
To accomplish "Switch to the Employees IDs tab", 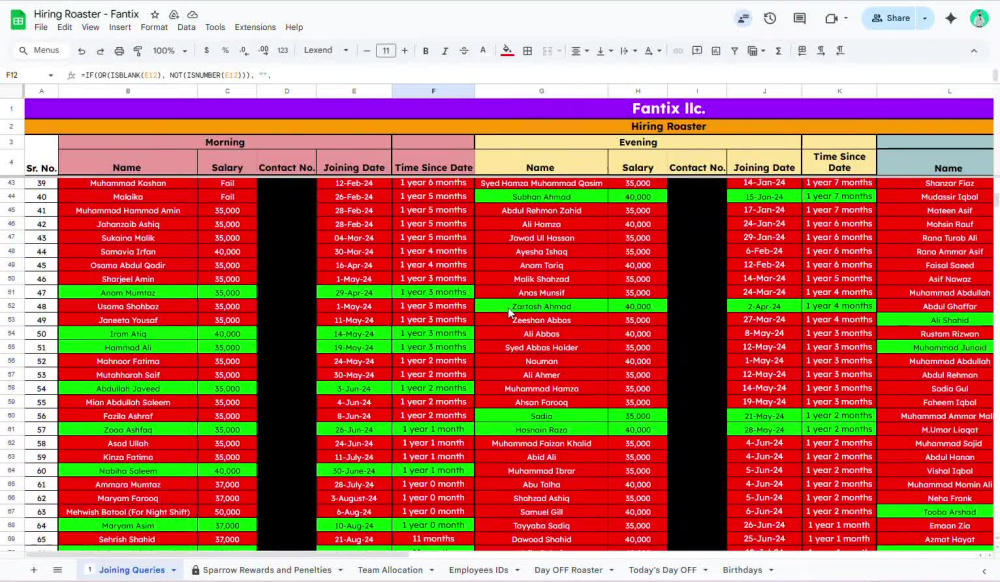I will 478,570.
